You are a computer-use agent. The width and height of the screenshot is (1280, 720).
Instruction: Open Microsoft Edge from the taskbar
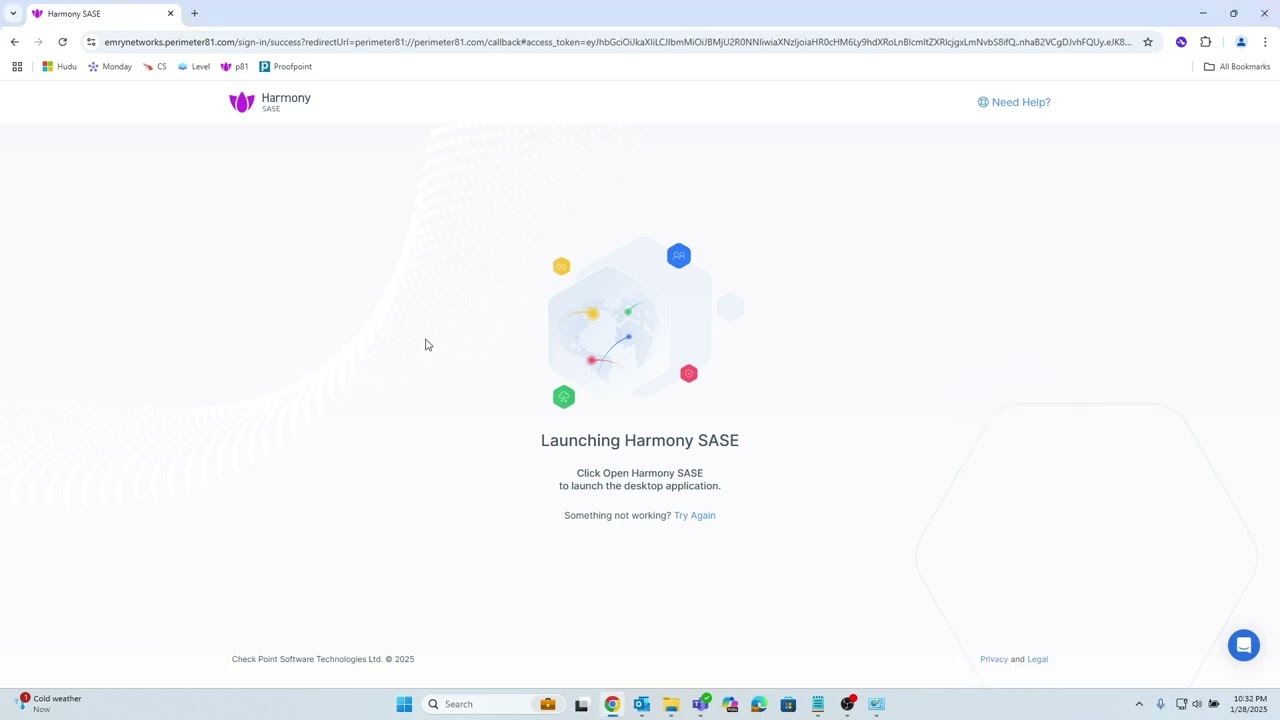(x=759, y=704)
